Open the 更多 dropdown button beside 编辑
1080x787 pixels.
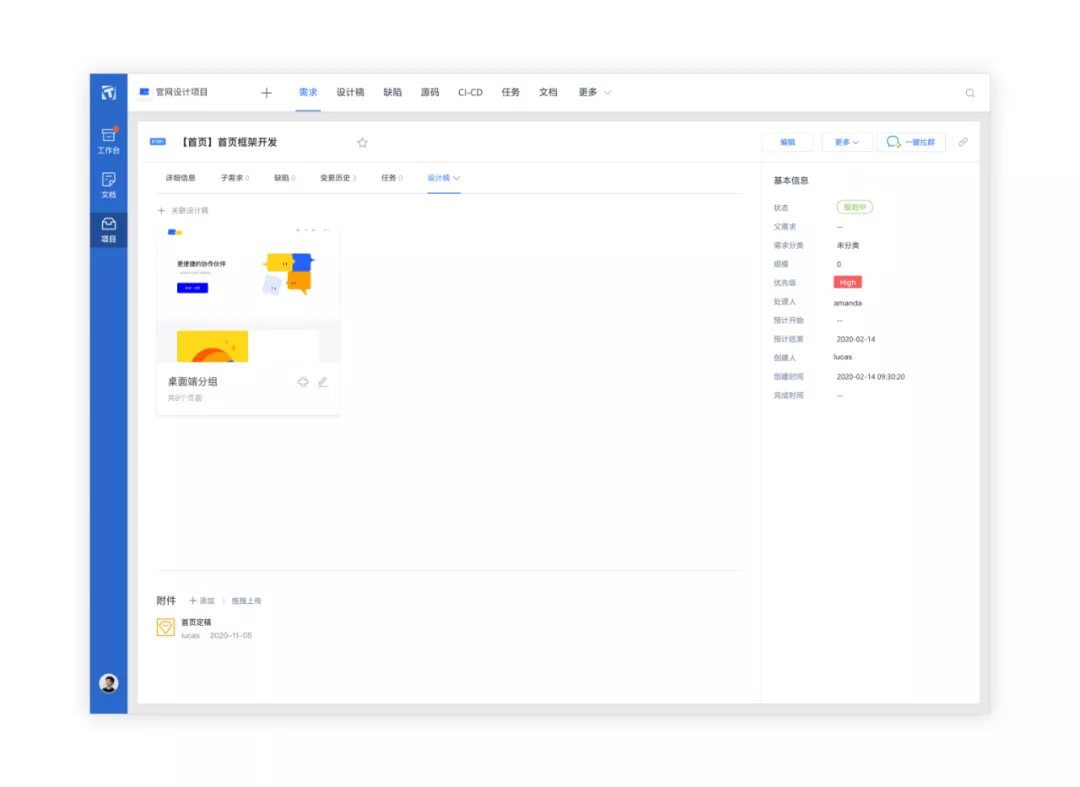tap(847, 143)
